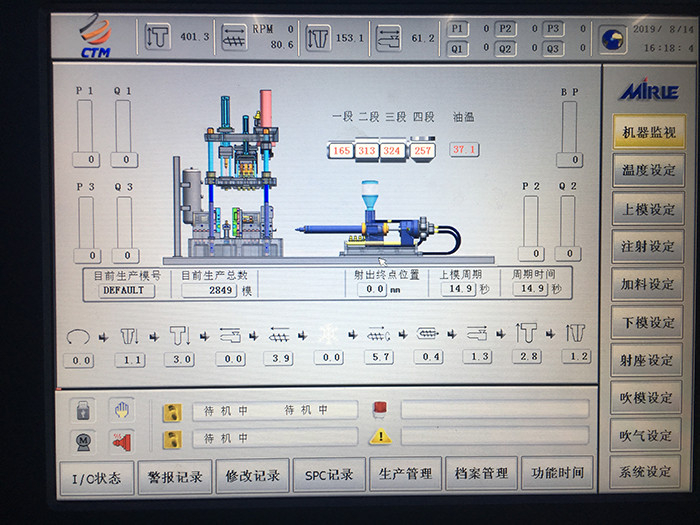Select the manual mode hand icon
Image resolution: width=700 pixels, height=525 pixels.
pos(121,410)
